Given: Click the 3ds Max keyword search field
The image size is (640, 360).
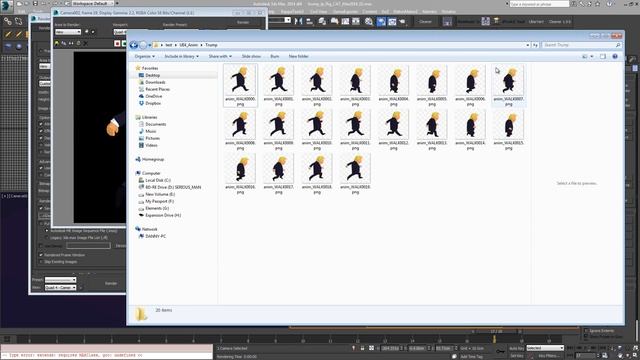Looking at the screenshot, I should pyautogui.click(x=539, y=4).
